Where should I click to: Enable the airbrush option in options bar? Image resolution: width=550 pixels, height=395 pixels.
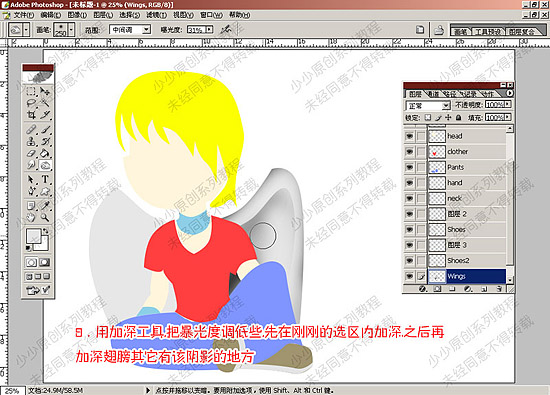[x=226, y=30]
